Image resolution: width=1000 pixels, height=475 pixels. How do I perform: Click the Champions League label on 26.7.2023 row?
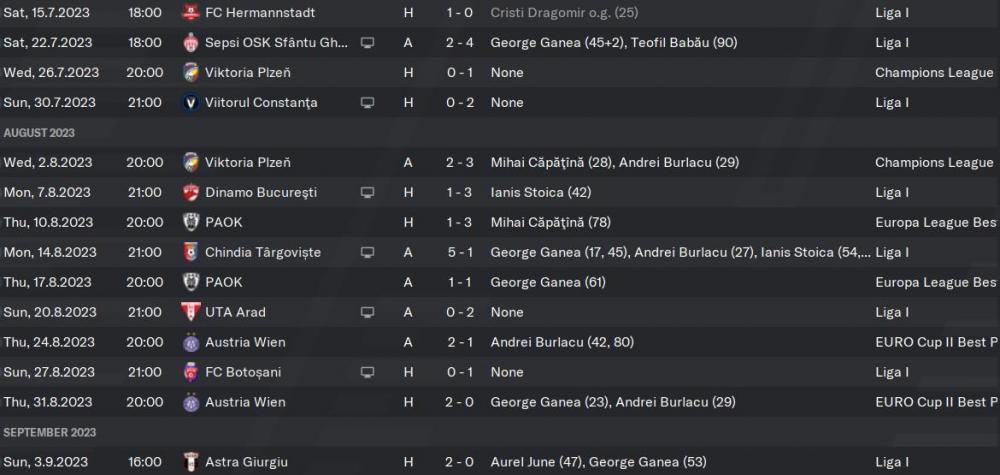[934, 73]
